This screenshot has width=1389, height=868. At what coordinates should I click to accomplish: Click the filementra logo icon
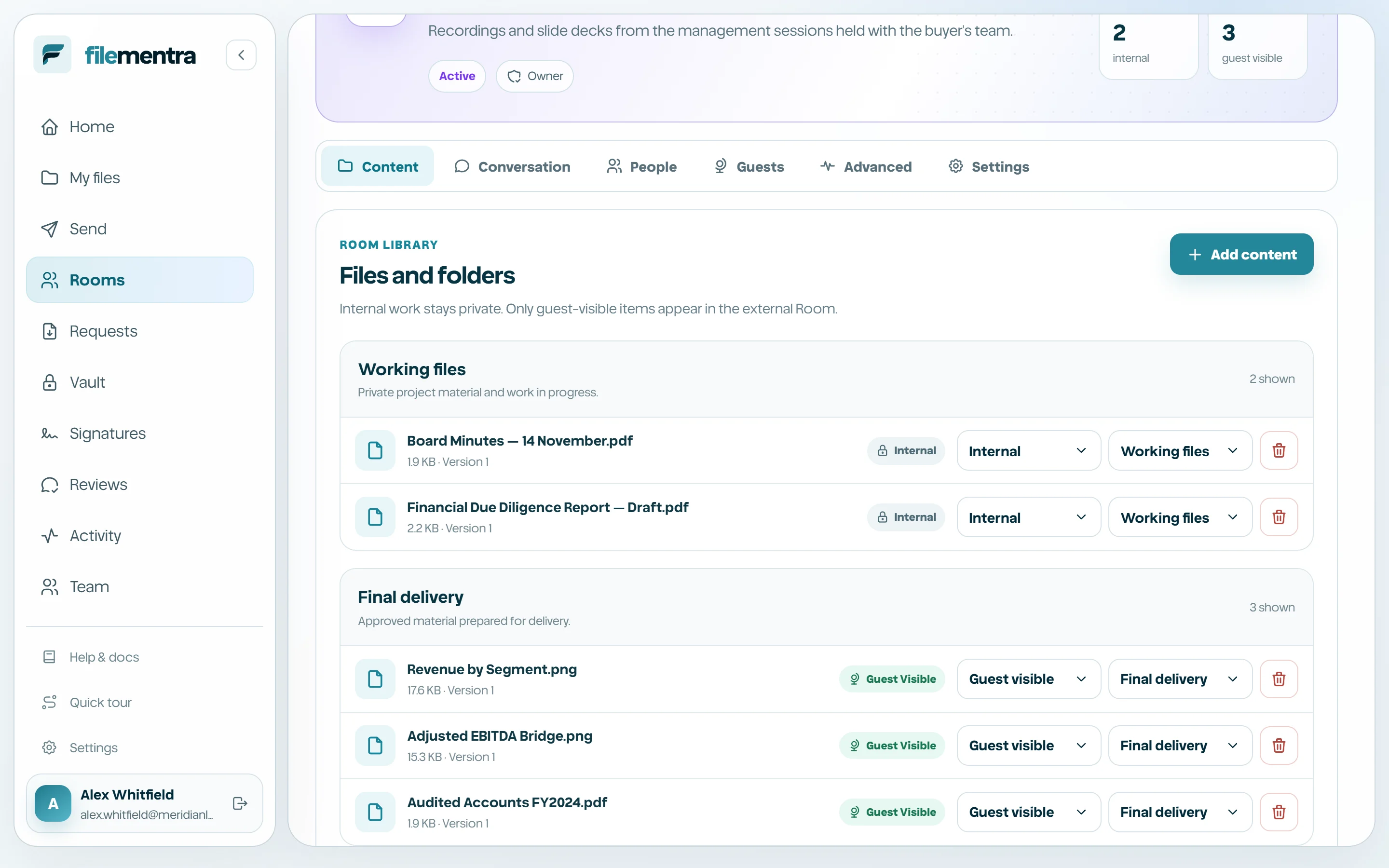tap(52, 54)
